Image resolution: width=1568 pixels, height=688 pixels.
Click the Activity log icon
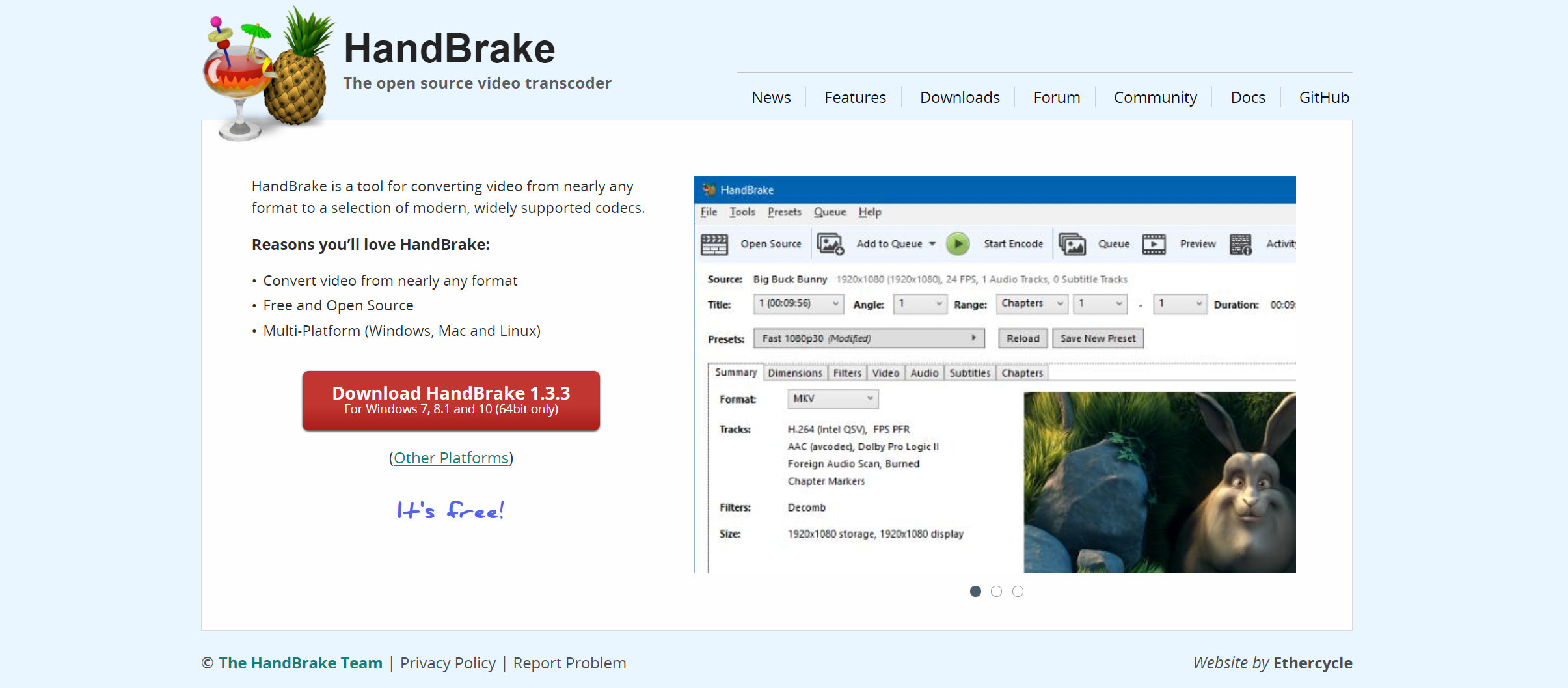point(1240,244)
